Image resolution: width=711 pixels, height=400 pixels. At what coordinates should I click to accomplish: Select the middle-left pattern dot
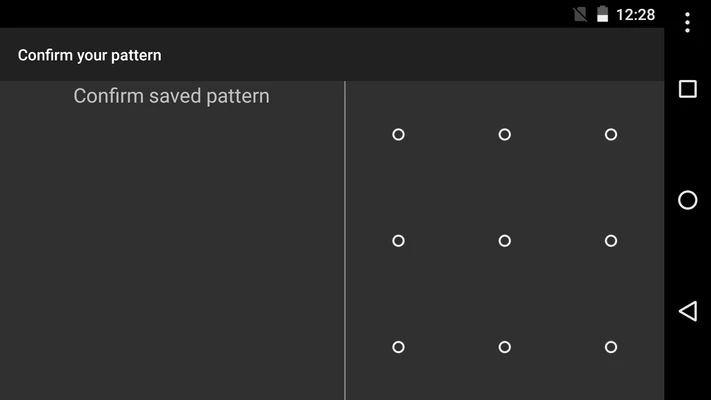[398, 241]
